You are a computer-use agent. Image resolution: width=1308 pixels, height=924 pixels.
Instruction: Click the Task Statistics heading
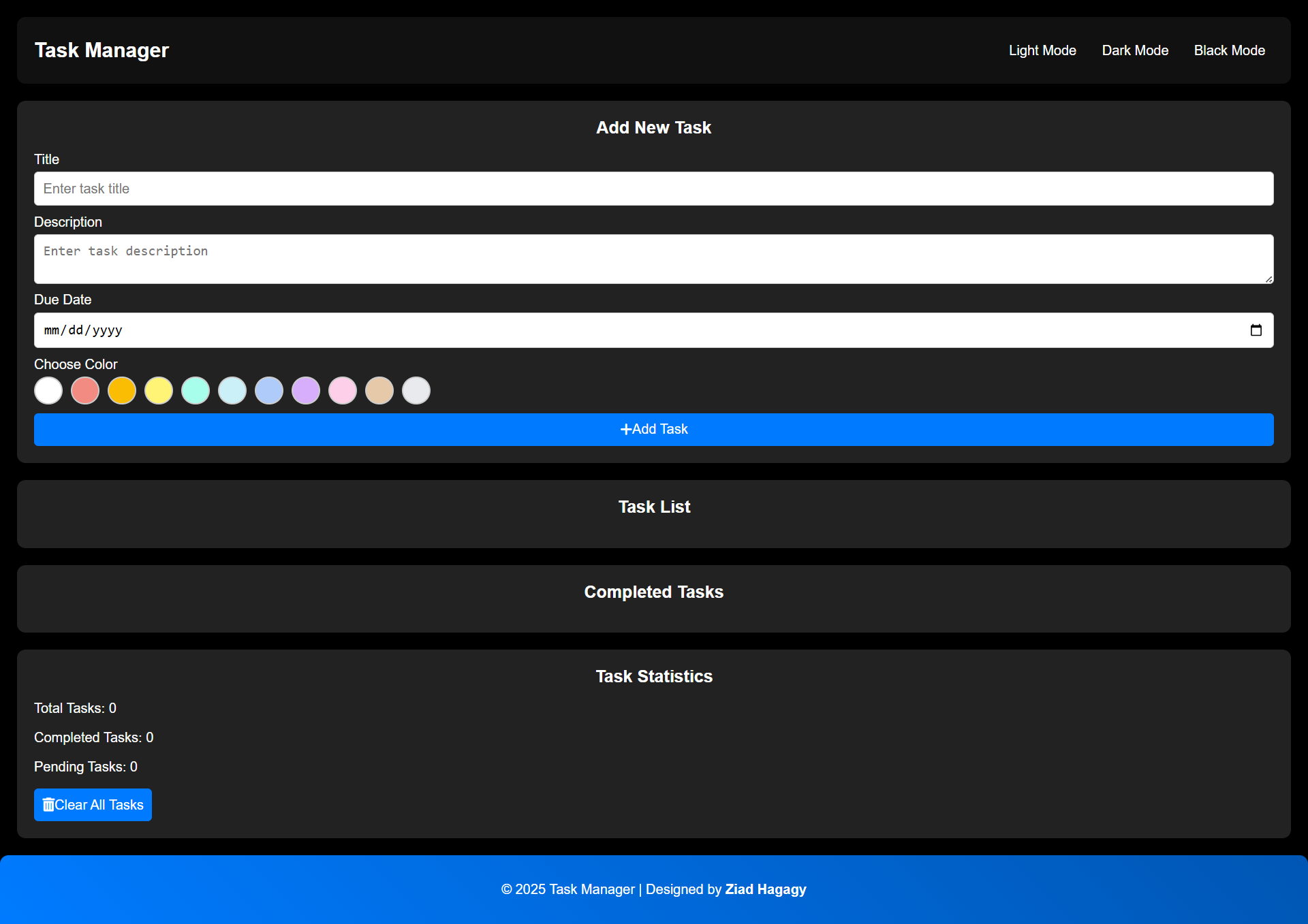pyautogui.click(x=654, y=676)
